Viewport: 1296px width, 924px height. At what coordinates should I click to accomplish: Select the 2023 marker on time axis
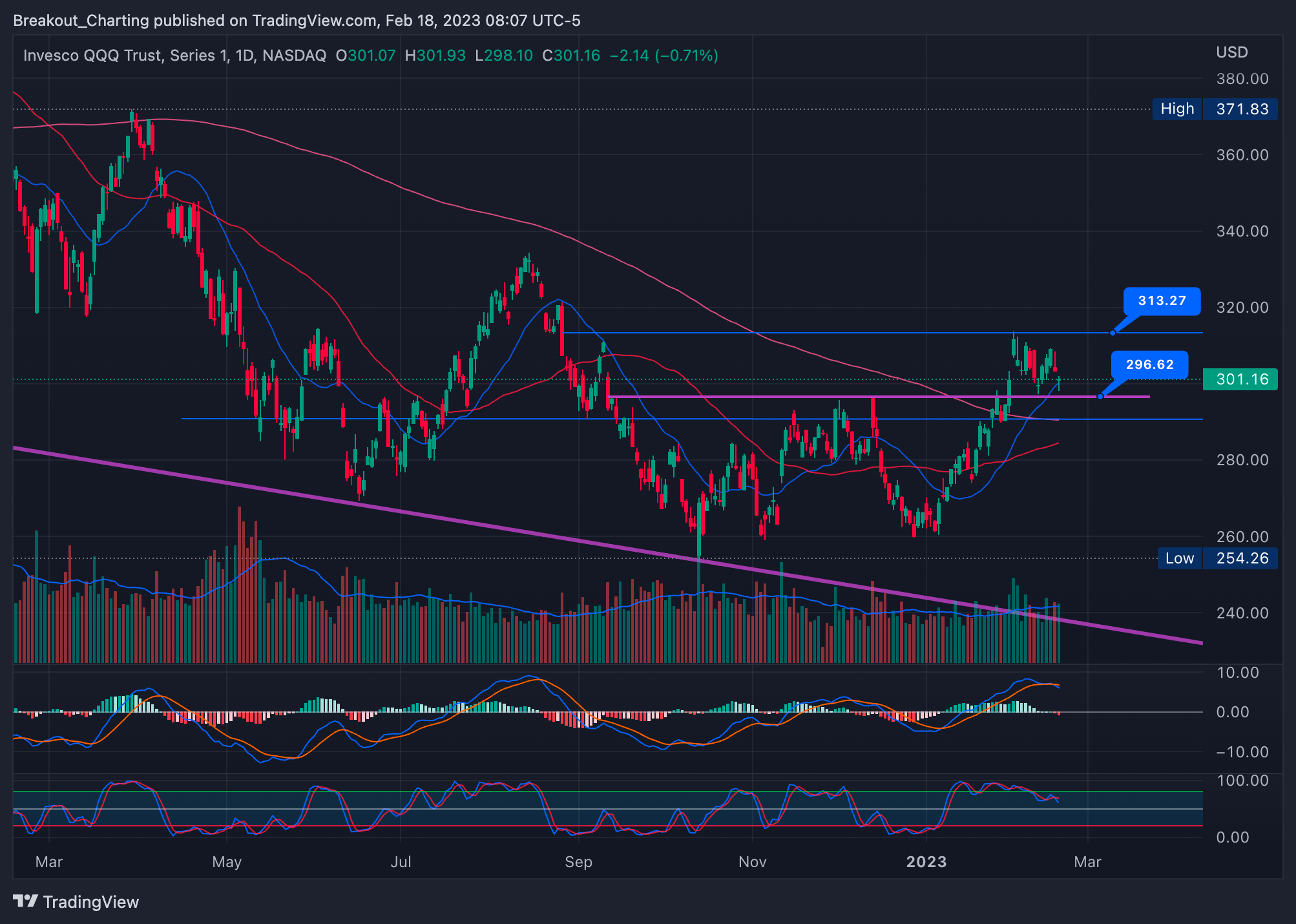tap(926, 861)
